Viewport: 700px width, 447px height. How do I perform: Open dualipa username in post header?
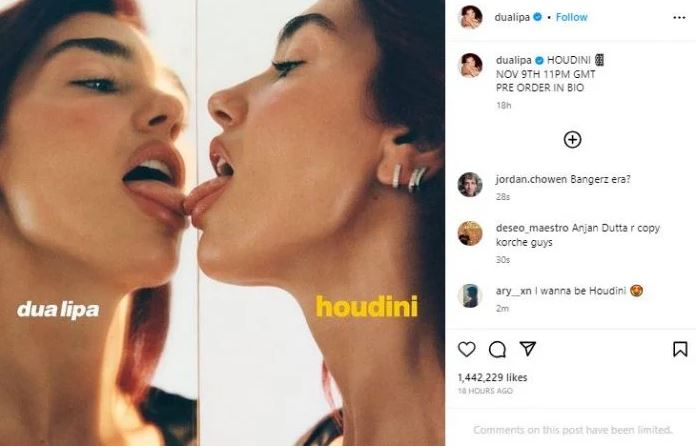[512, 17]
